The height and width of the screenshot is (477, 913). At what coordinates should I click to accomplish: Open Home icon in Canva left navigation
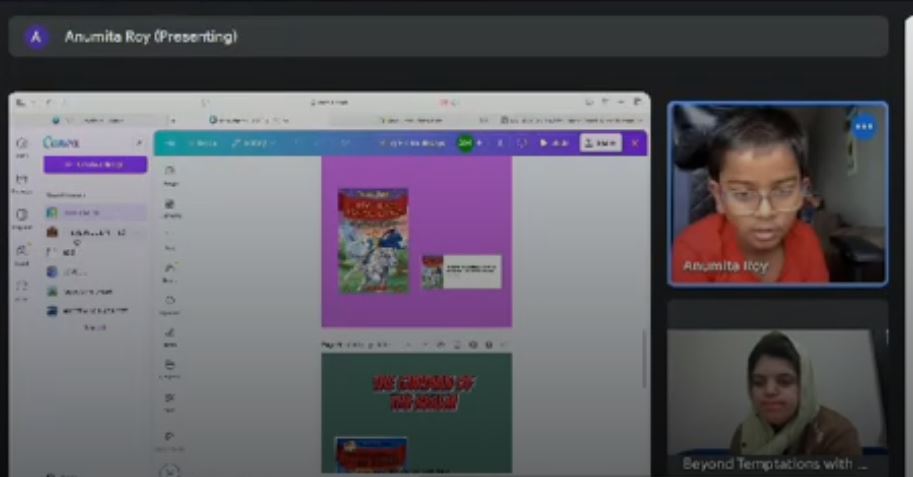click(22, 147)
